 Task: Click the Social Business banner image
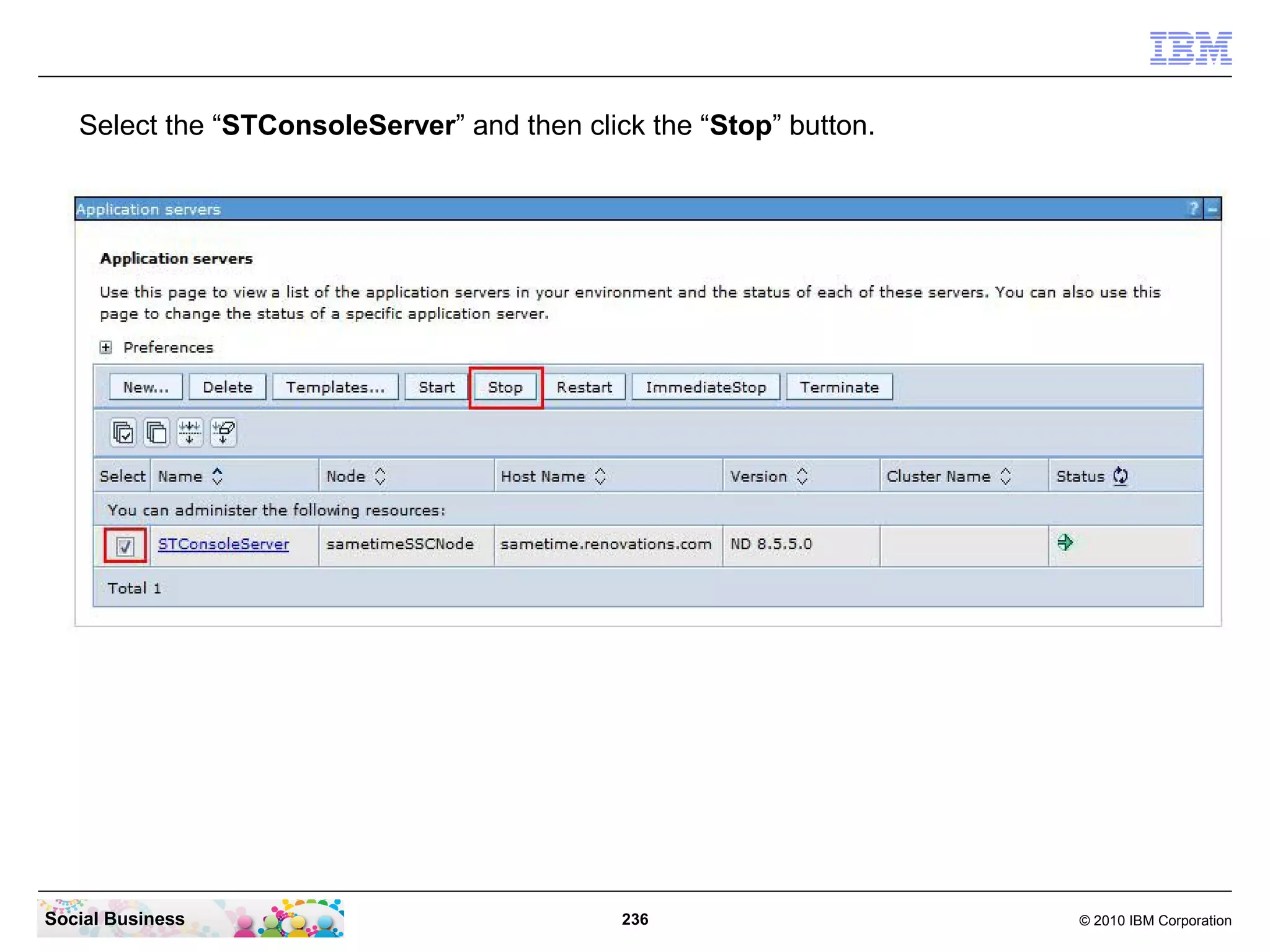tap(190, 918)
